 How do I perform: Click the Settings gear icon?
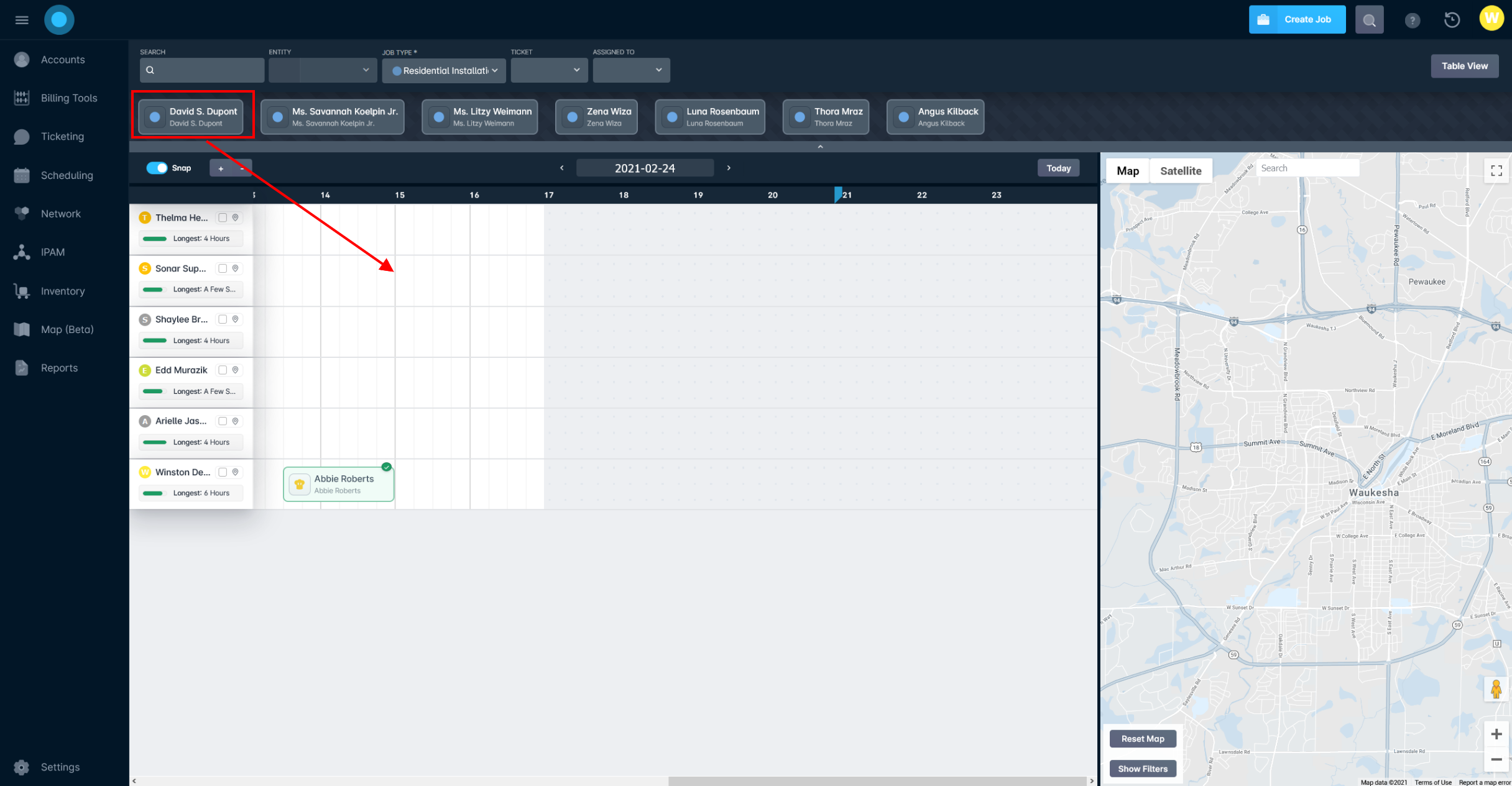pyautogui.click(x=22, y=767)
